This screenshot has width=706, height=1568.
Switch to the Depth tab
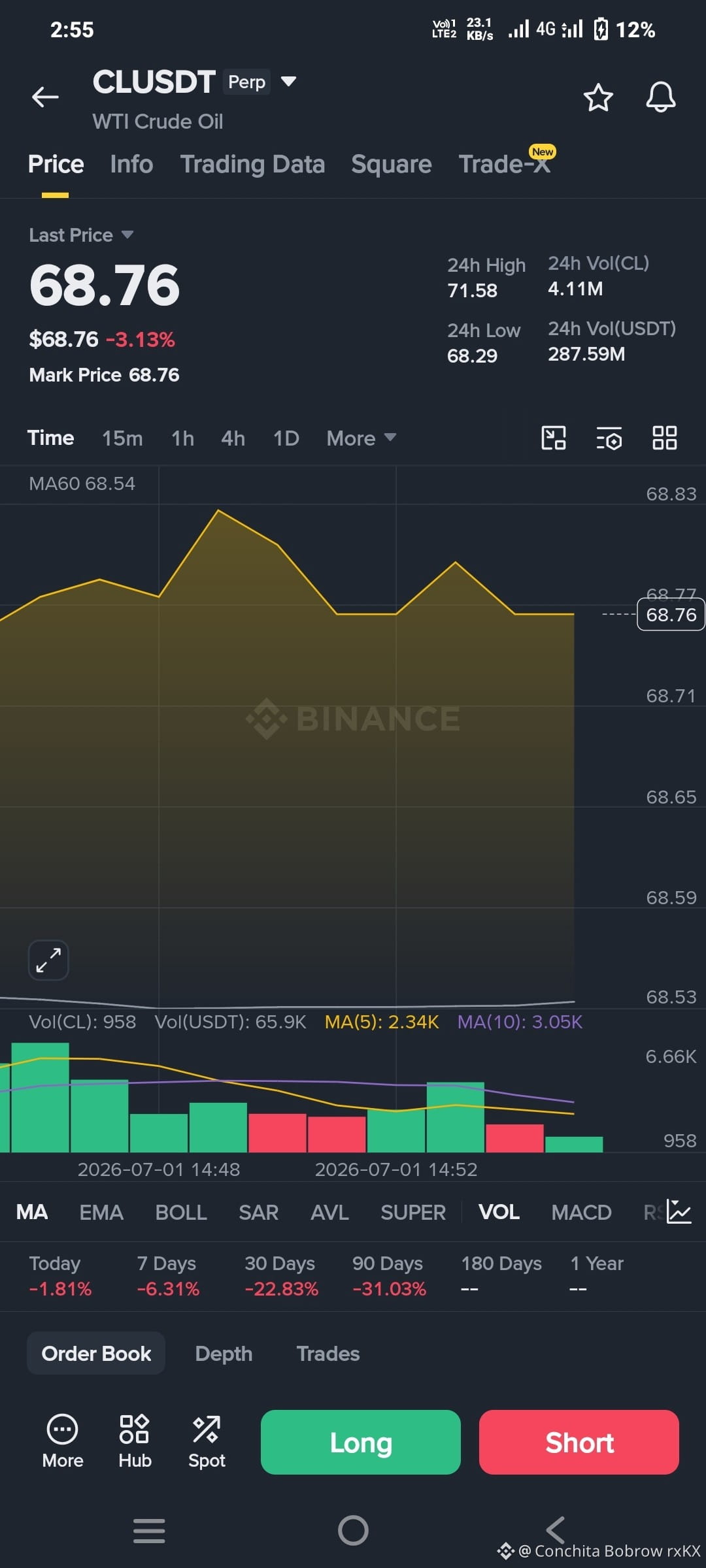(x=224, y=1354)
